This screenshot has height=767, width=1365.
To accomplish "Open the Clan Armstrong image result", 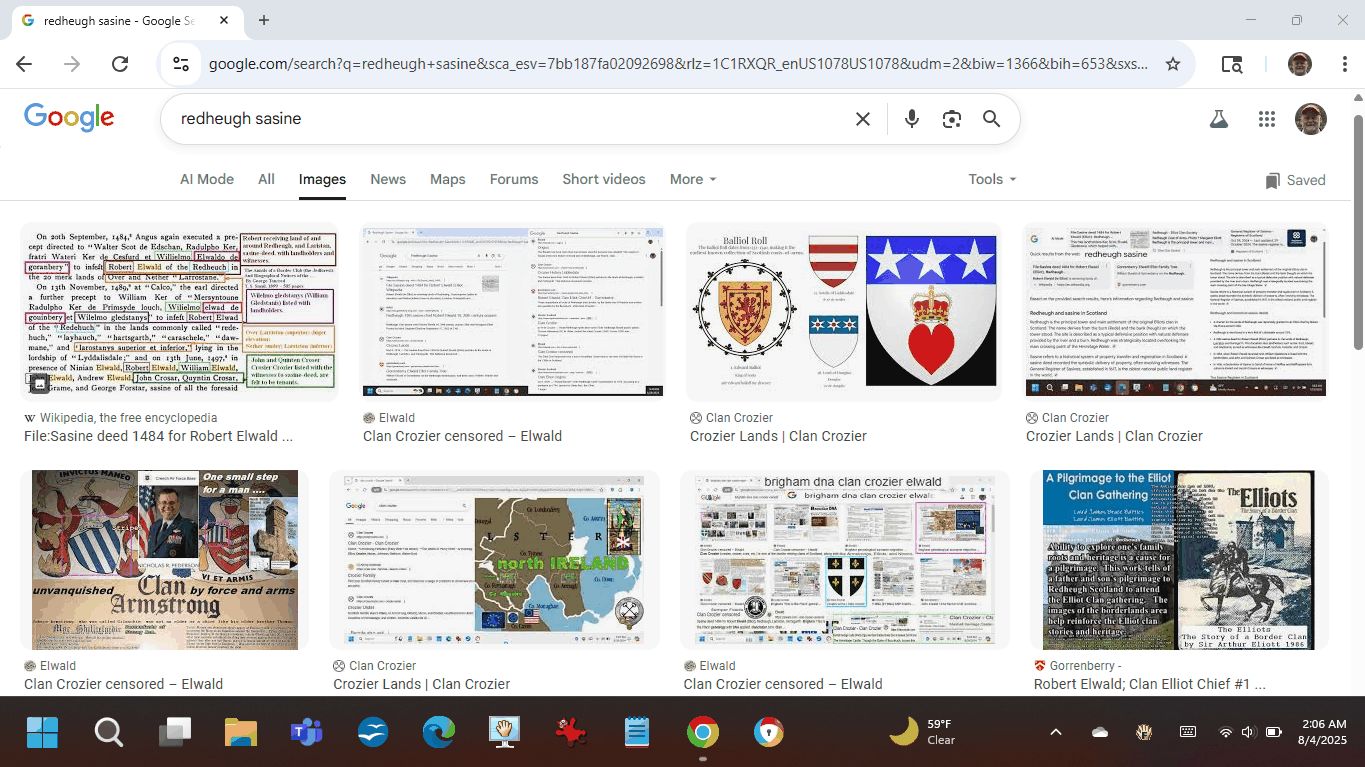I will tap(165, 560).
